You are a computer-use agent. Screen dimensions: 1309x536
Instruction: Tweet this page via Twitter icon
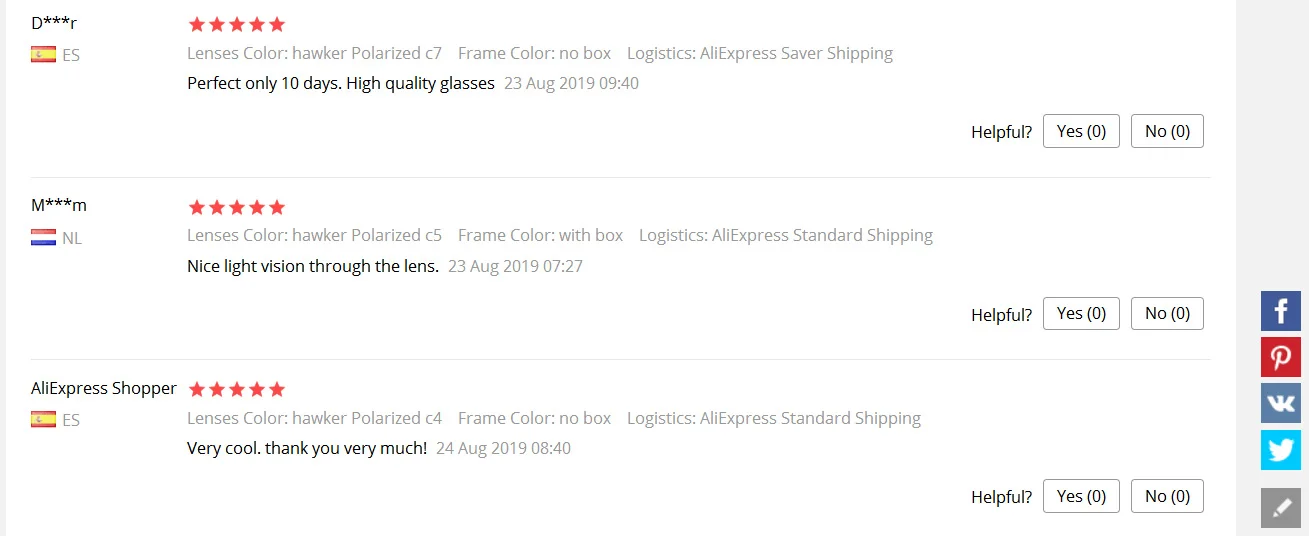coord(1281,449)
